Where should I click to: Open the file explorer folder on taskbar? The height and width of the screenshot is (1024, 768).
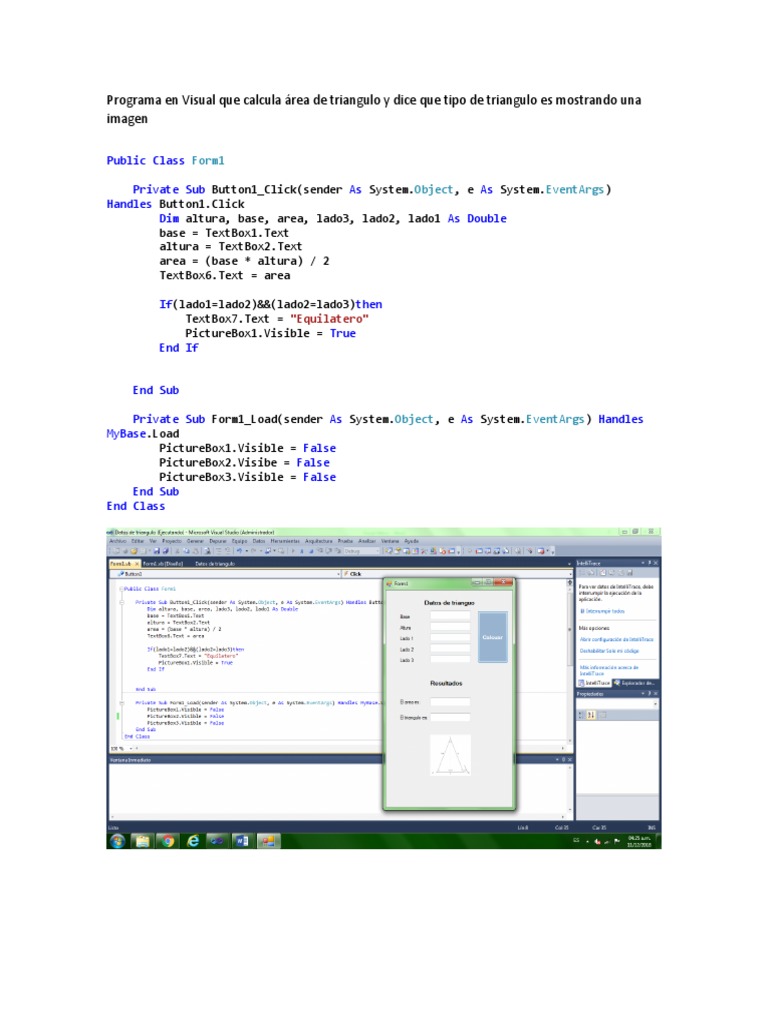[x=142, y=840]
